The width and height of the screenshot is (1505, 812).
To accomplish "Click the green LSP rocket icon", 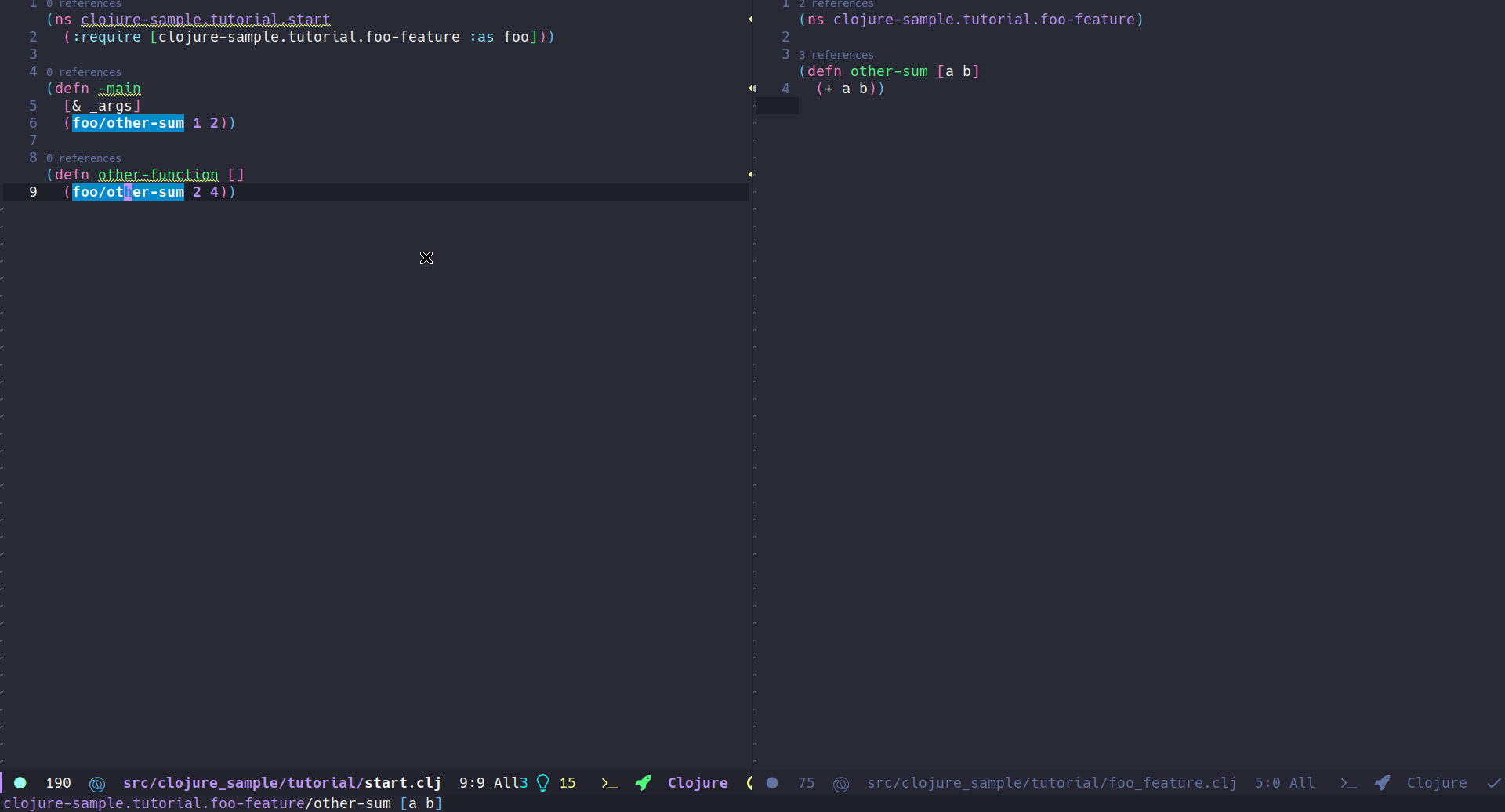I will coord(644,783).
